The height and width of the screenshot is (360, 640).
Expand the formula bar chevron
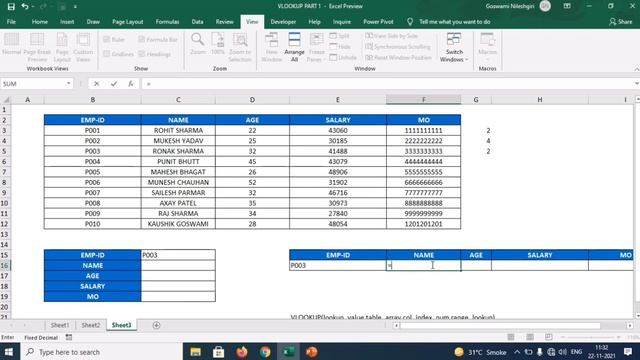637,84
